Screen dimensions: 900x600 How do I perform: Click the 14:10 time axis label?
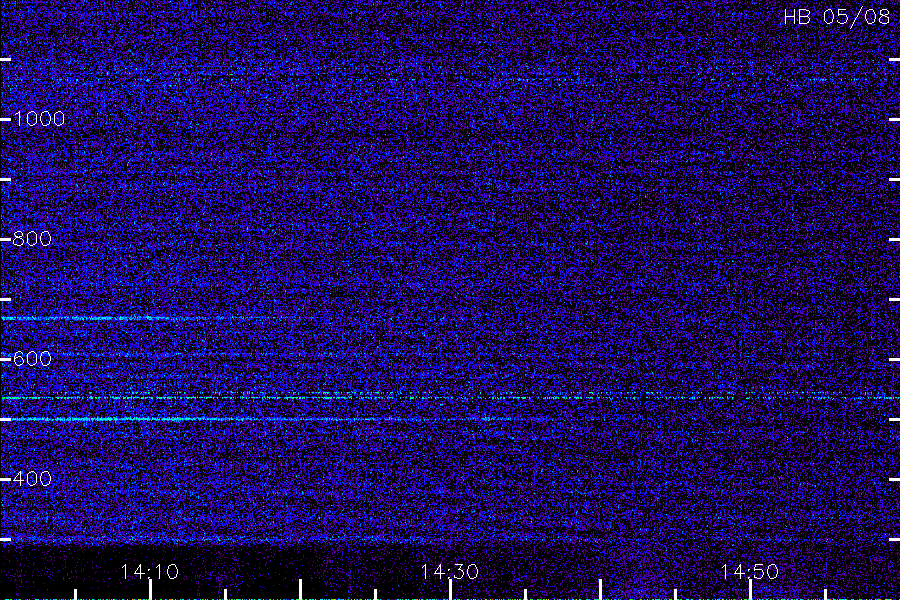(x=150, y=572)
